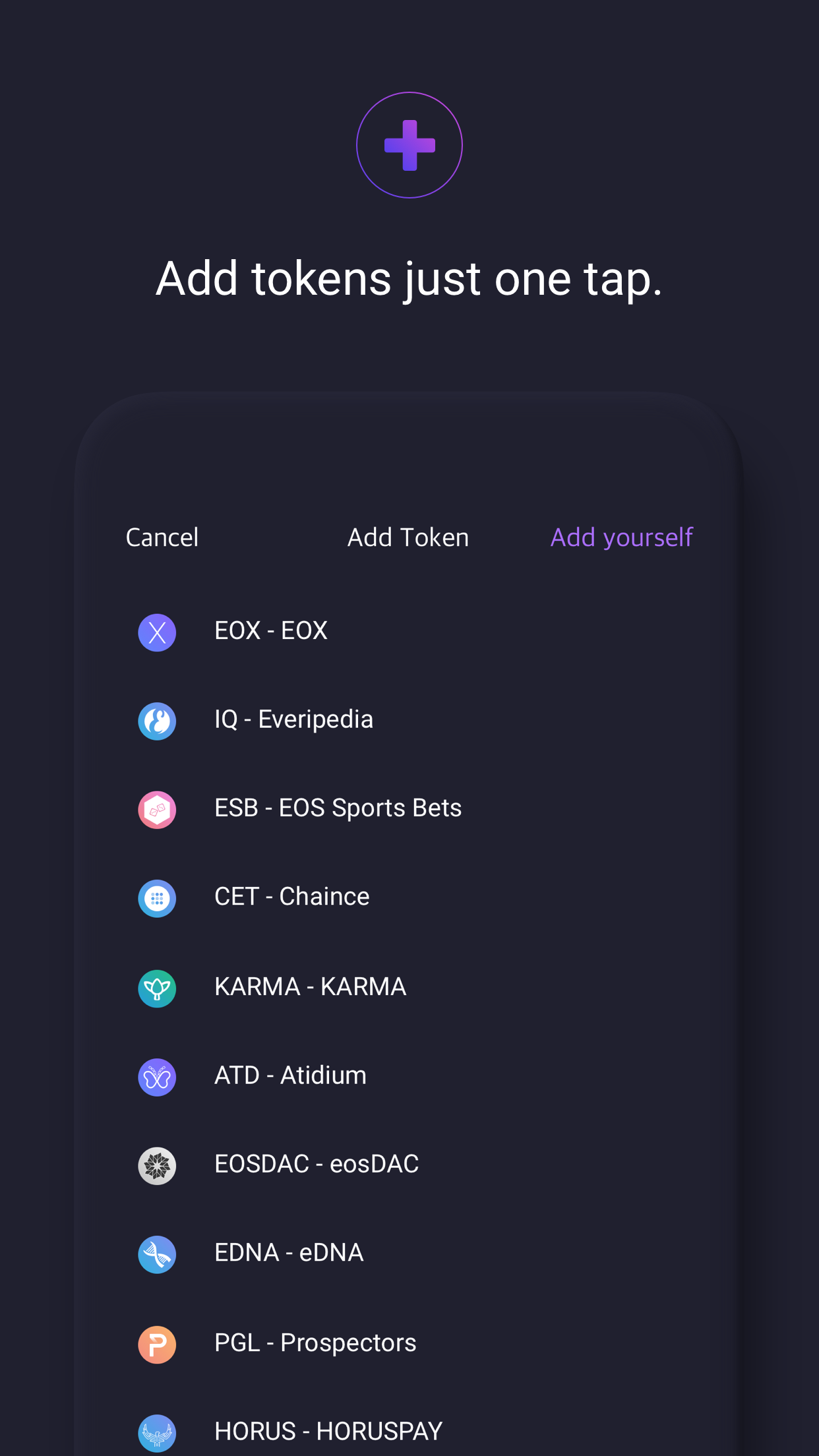
Task: Tap the Prospectors PGL icon
Action: pos(157,1344)
